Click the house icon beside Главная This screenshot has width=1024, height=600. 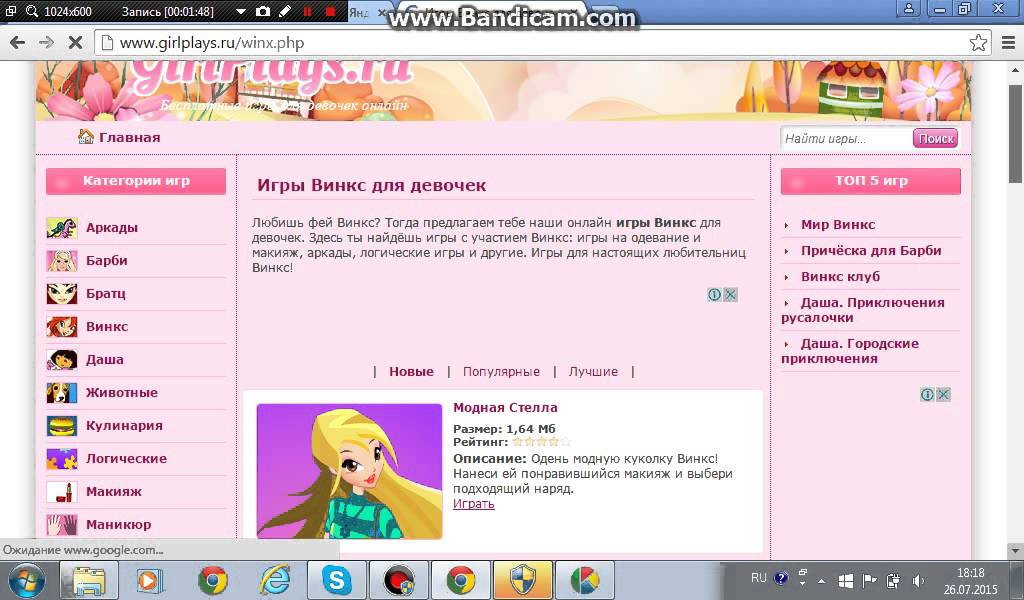coord(86,136)
